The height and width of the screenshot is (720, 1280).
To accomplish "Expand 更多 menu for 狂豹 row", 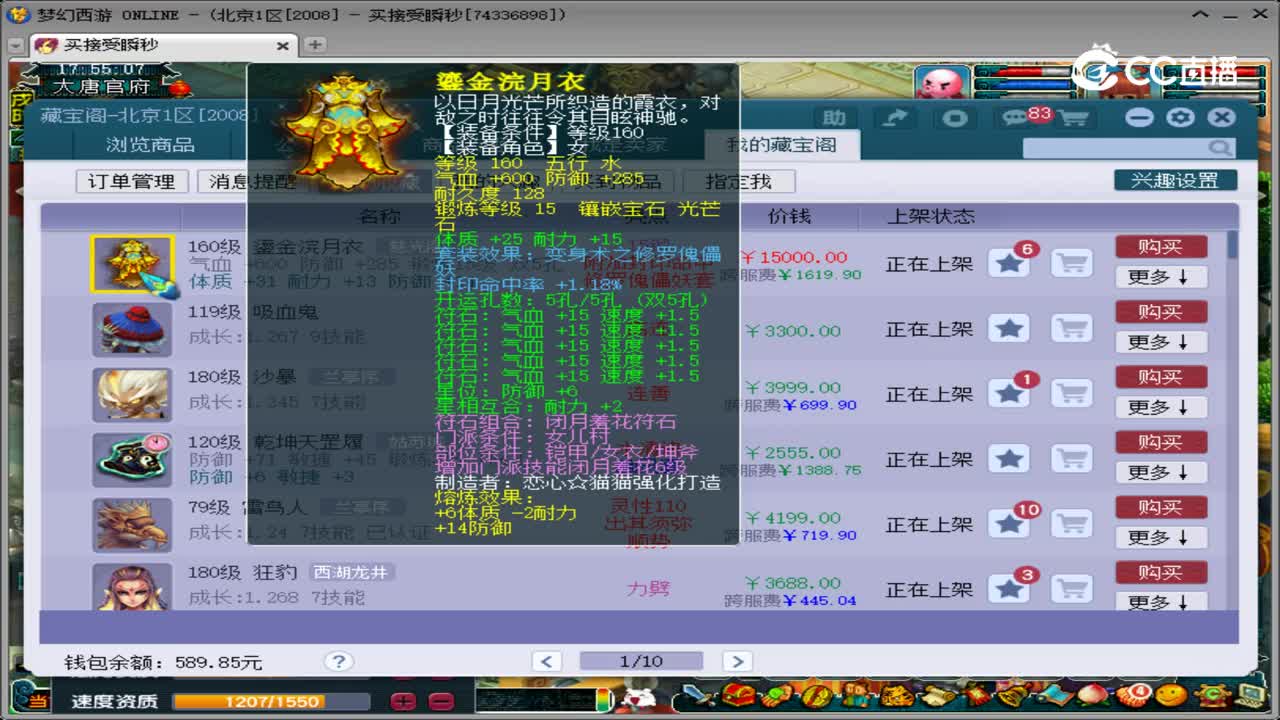I will [x=1161, y=601].
